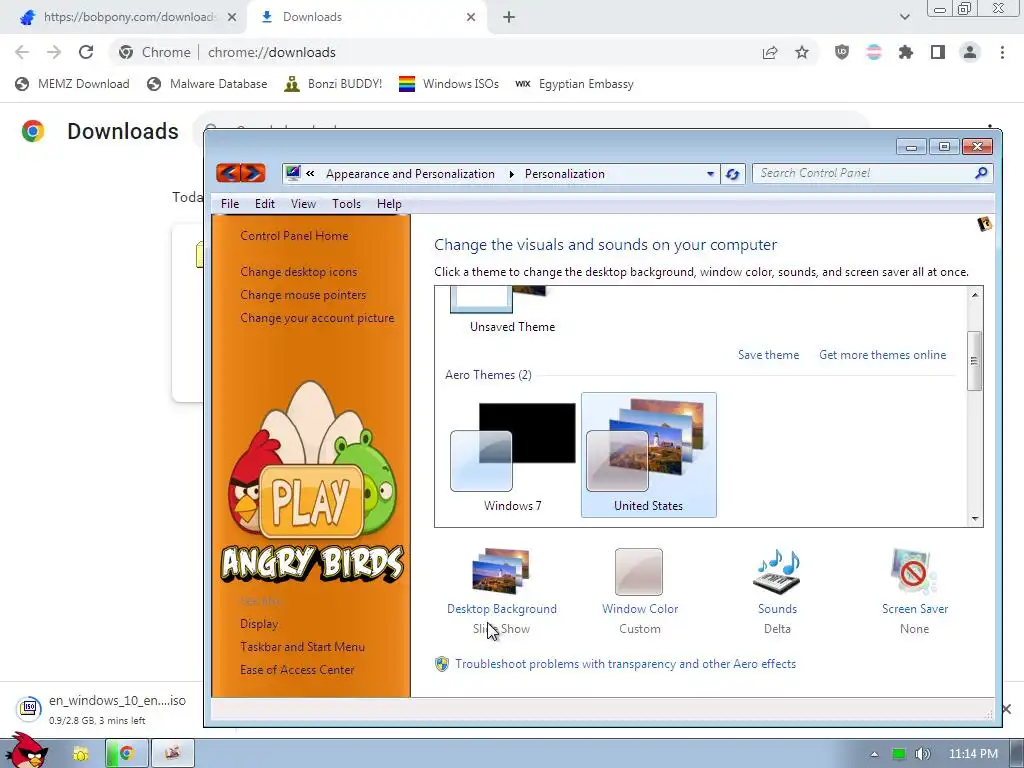Image resolution: width=1024 pixels, height=768 pixels.
Task: Close the bobpony.com tab
Action: (232, 18)
